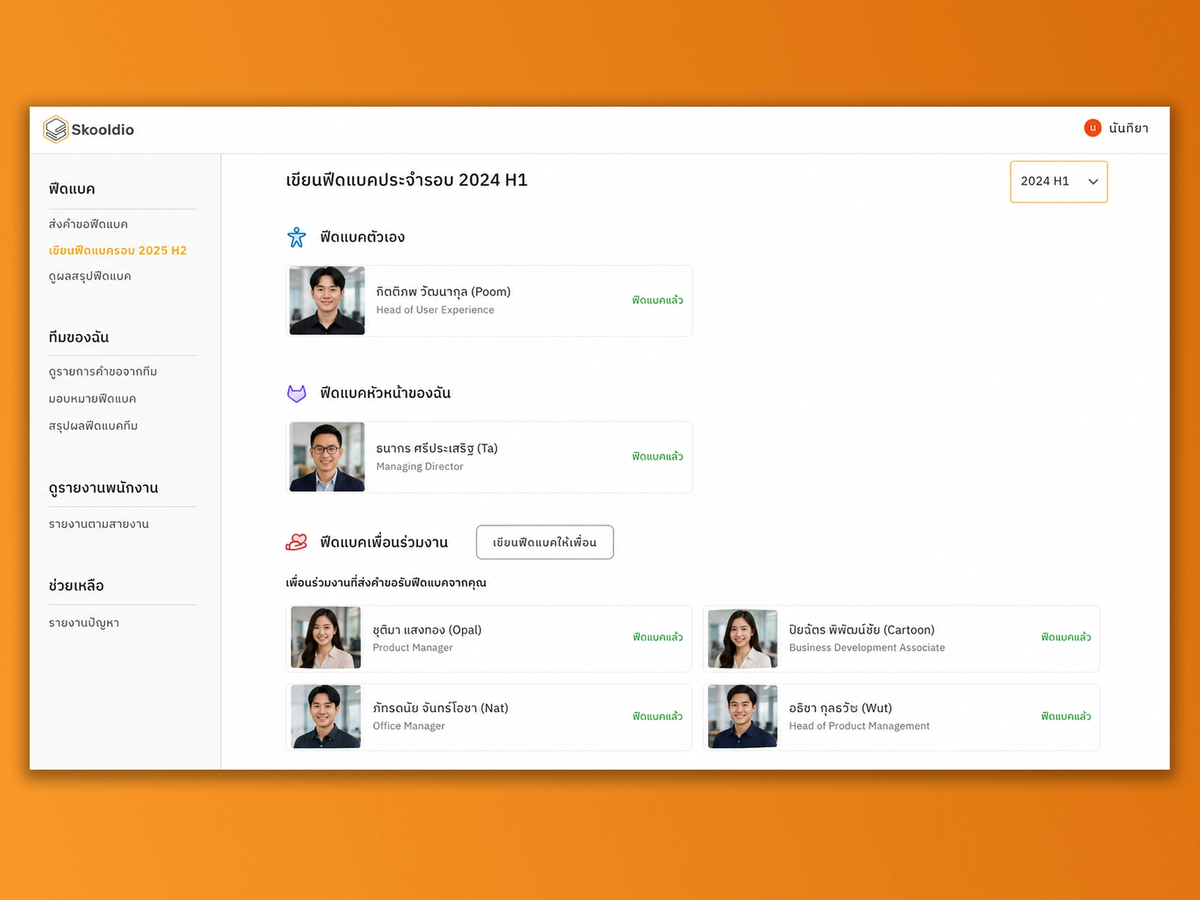
Task: Click the Skooldio logo icon
Action: [56, 129]
